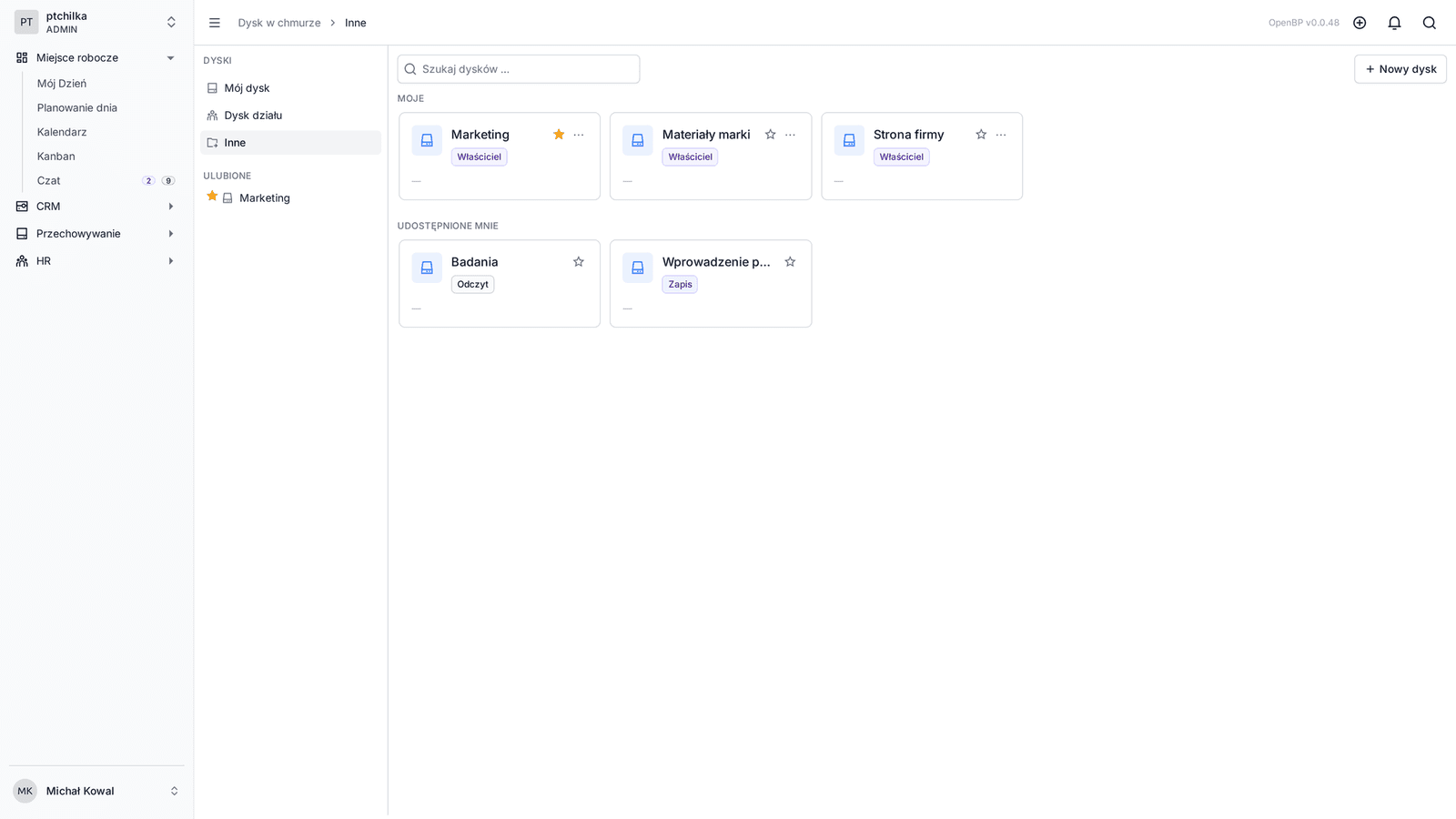Screen dimensions: 1456x819
Task: Click the Marketing disk drive icon
Action: point(427,140)
